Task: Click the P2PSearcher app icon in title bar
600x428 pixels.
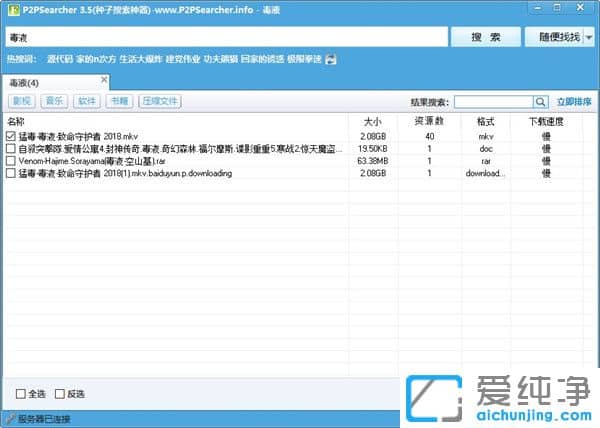Action: pos(13,10)
